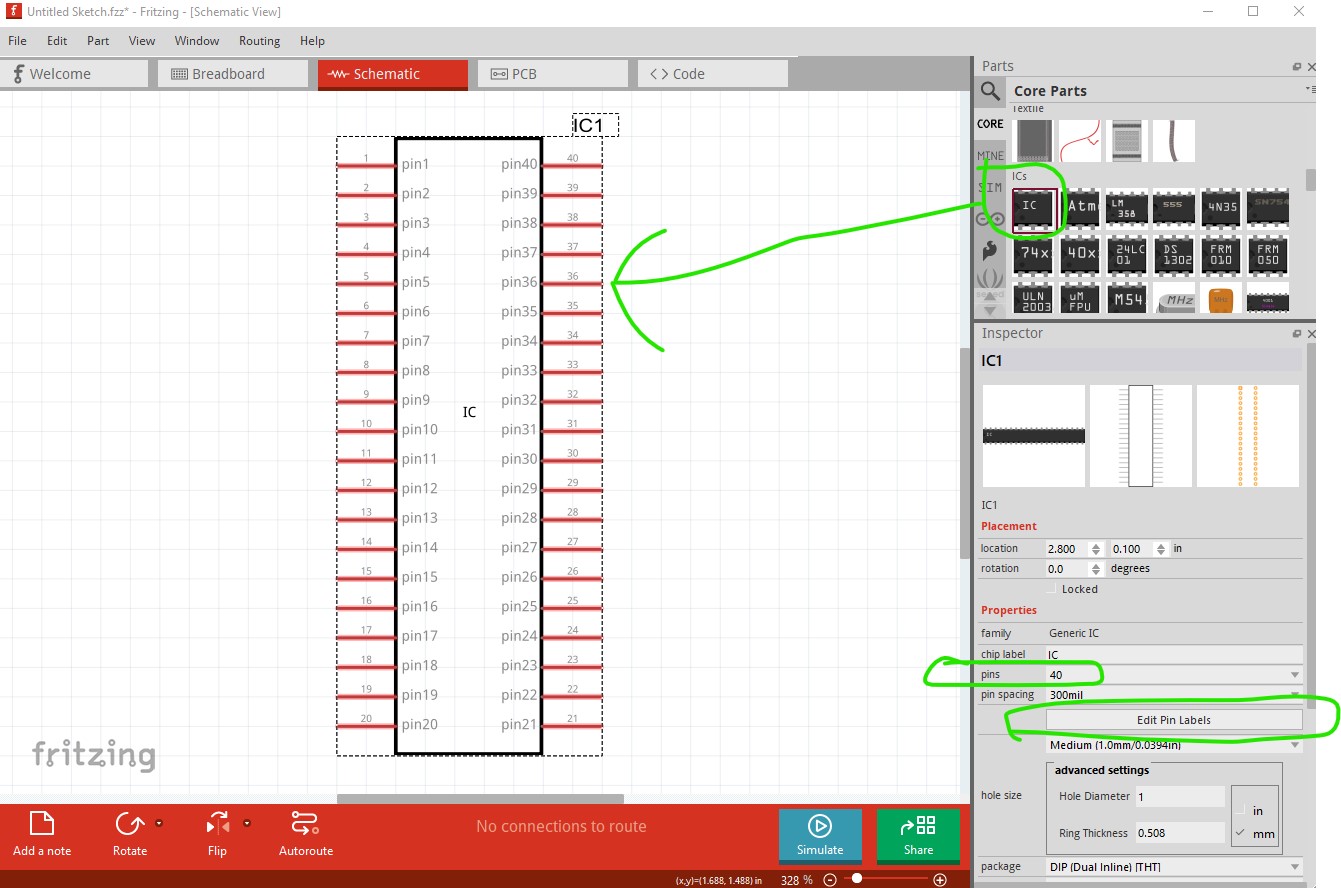Open the Routing menu
1341x888 pixels.
coord(259,41)
